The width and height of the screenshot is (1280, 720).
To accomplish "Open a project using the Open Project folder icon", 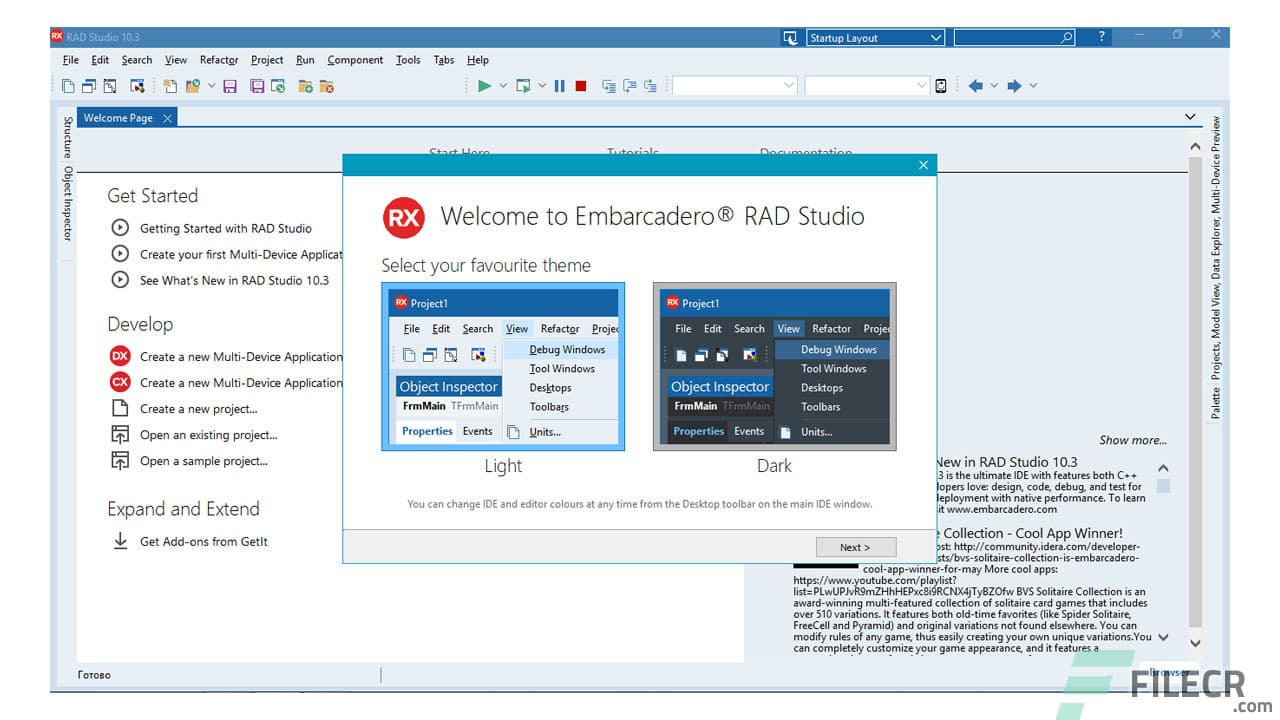I will coord(193,85).
